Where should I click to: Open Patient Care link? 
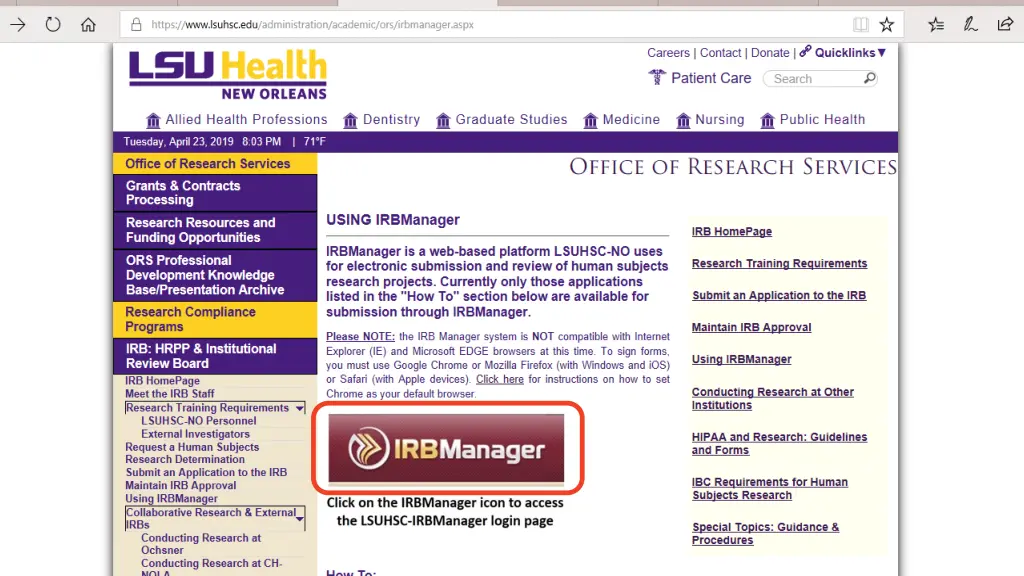point(711,78)
